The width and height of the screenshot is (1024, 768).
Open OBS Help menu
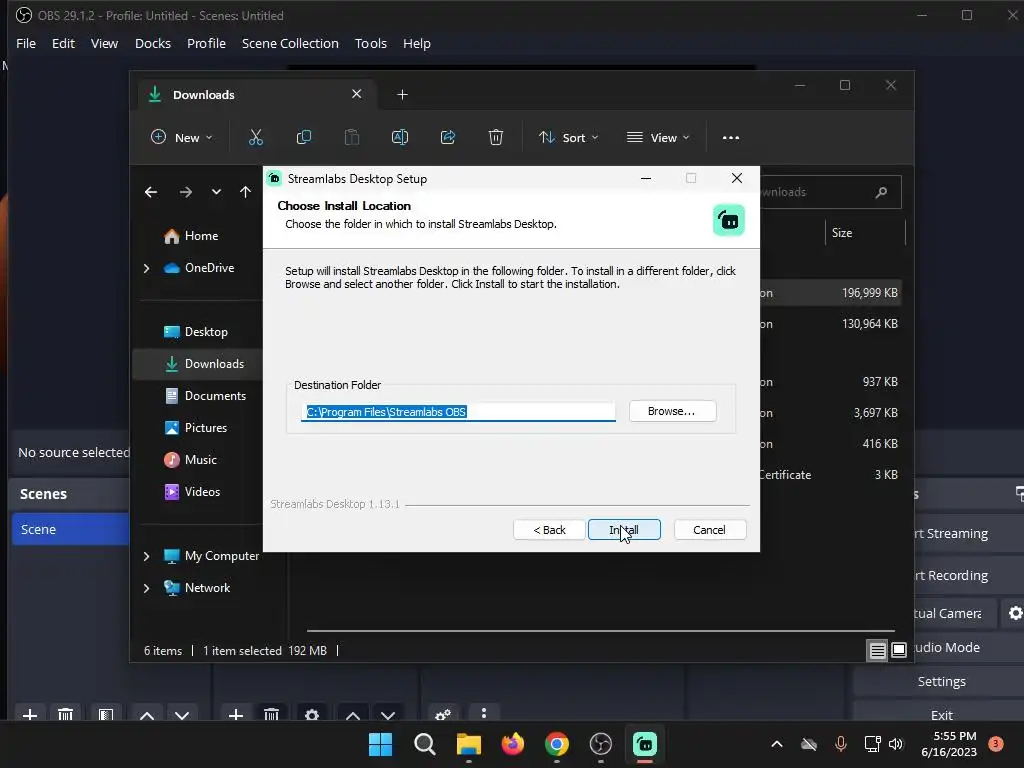(417, 44)
